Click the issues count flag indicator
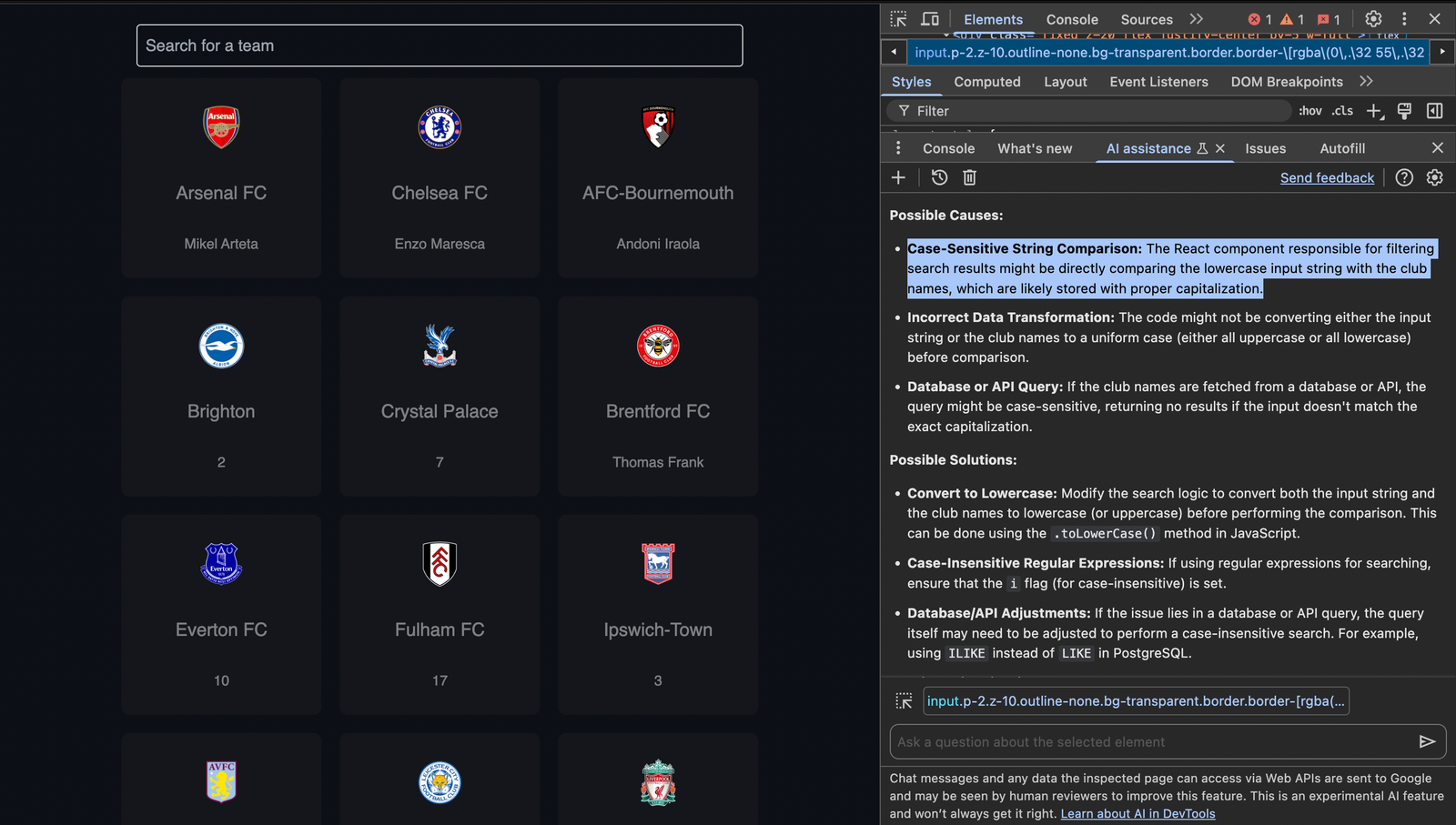Image resolution: width=1456 pixels, height=825 pixels. (1329, 19)
